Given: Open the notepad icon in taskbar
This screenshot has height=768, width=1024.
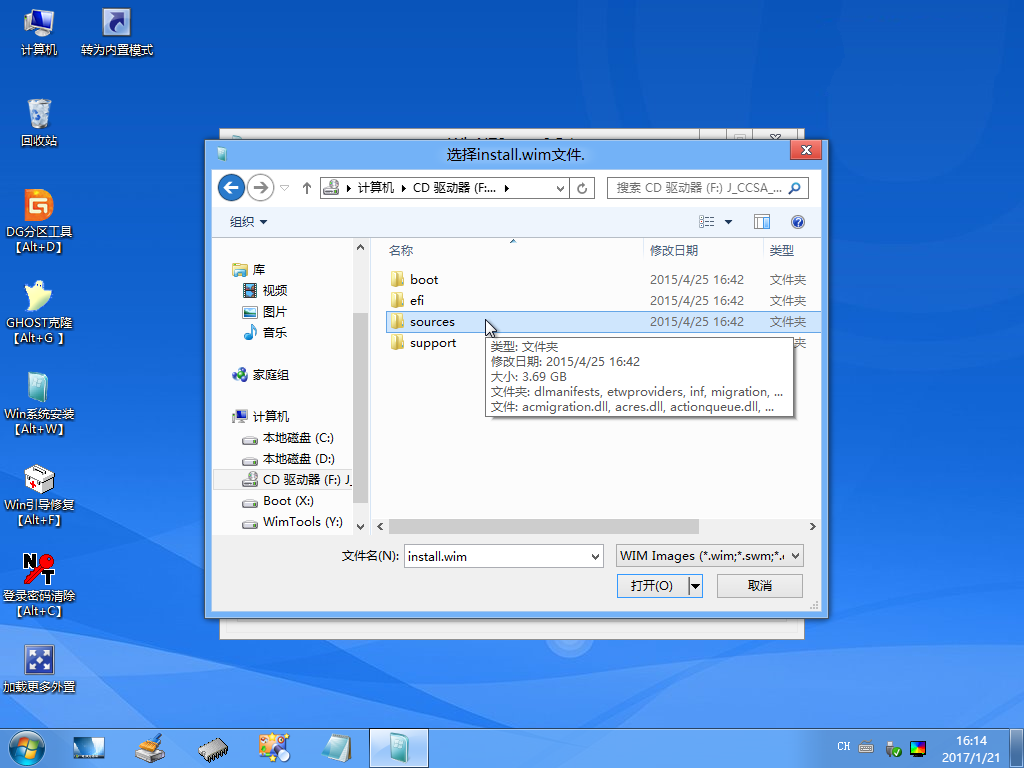Looking at the screenshot, I should (x=337, y=748).
